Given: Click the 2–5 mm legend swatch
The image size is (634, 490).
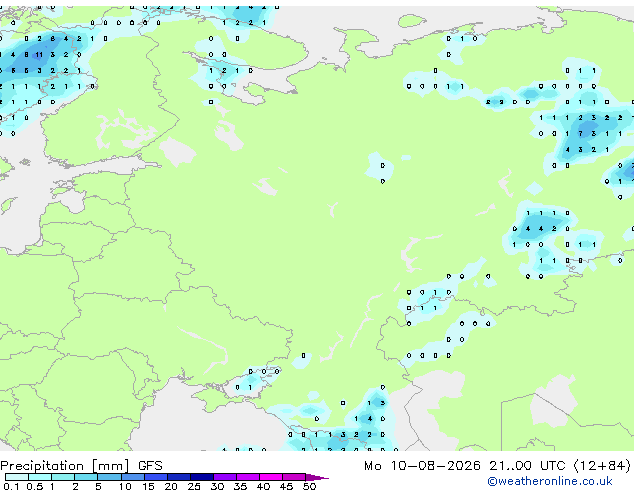Looking at the screenshot, I should [x=86, y=477].
